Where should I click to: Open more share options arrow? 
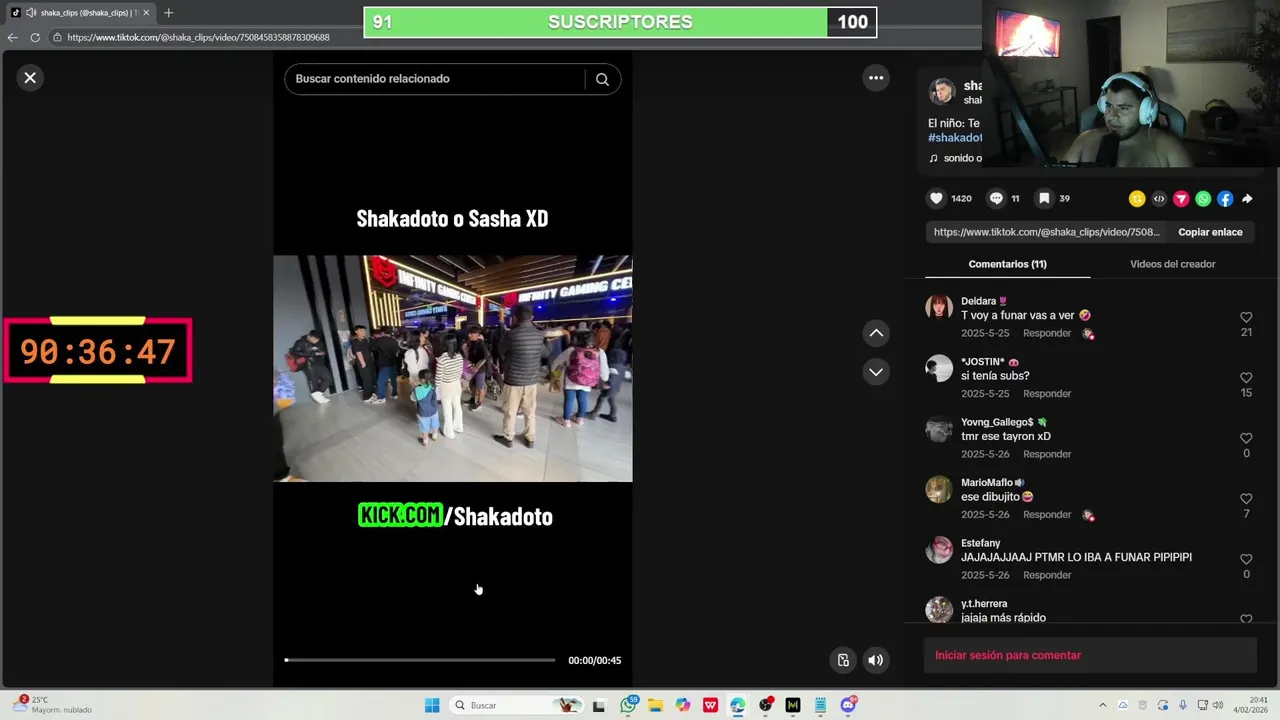point(1247,199)
